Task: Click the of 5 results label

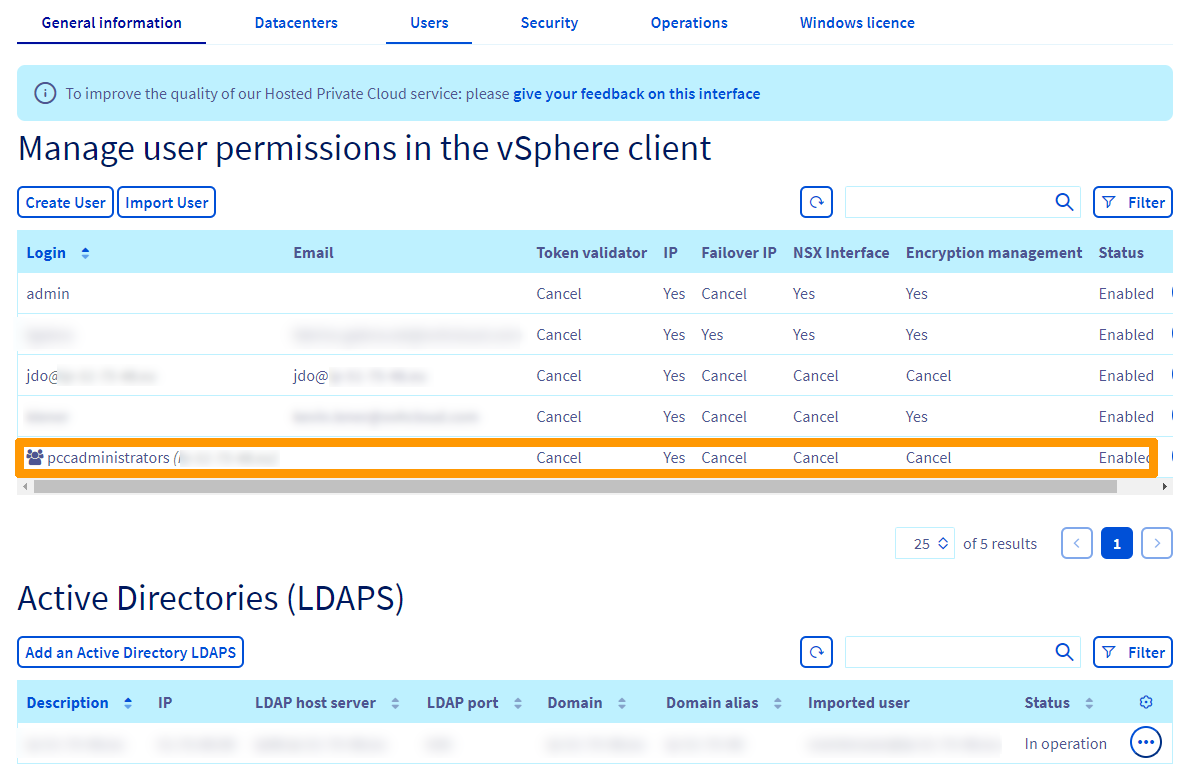Action: coord(1000,544)
